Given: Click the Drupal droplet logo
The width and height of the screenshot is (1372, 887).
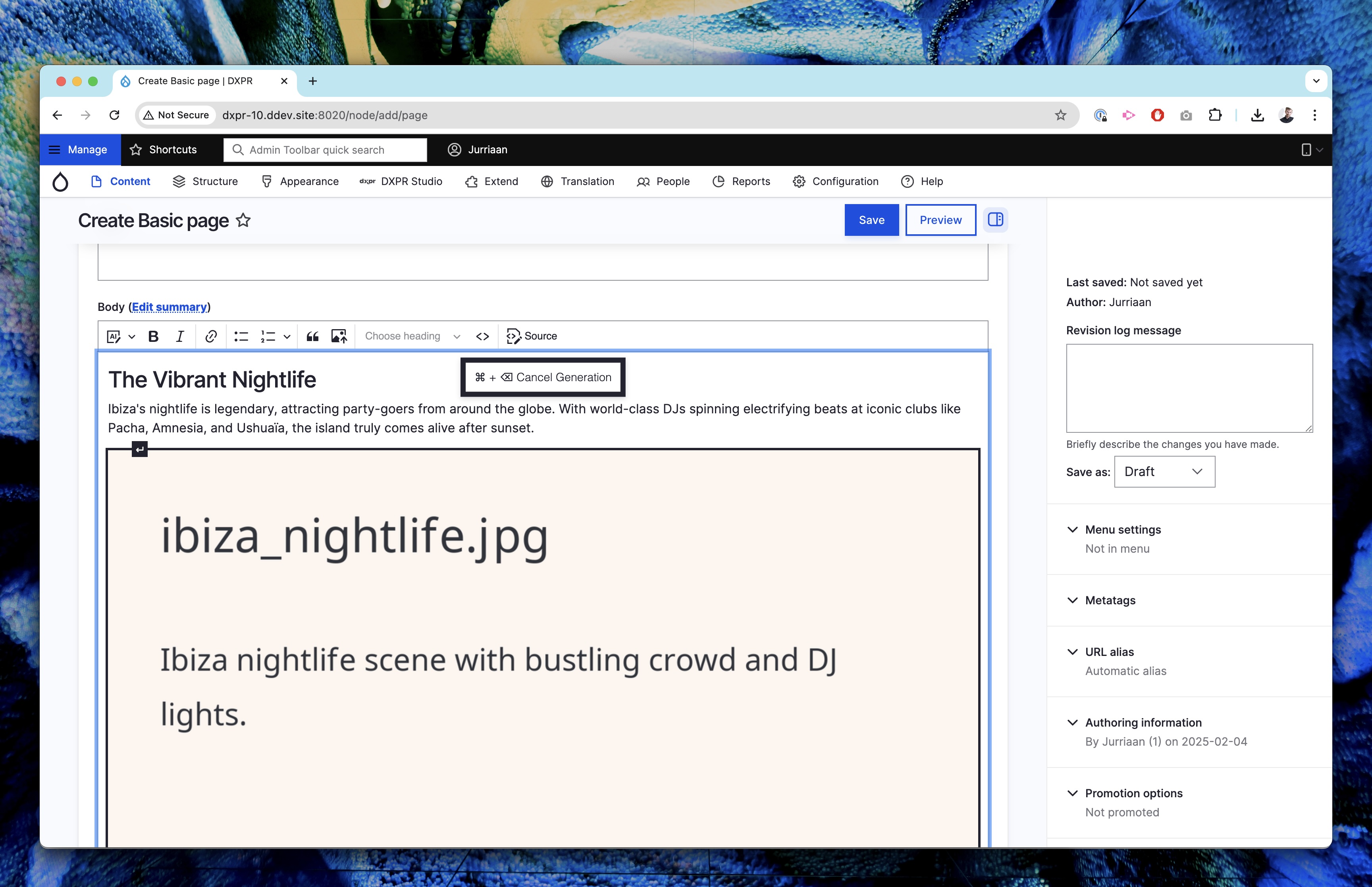Looking at the screenshot, I should (60, 181).
